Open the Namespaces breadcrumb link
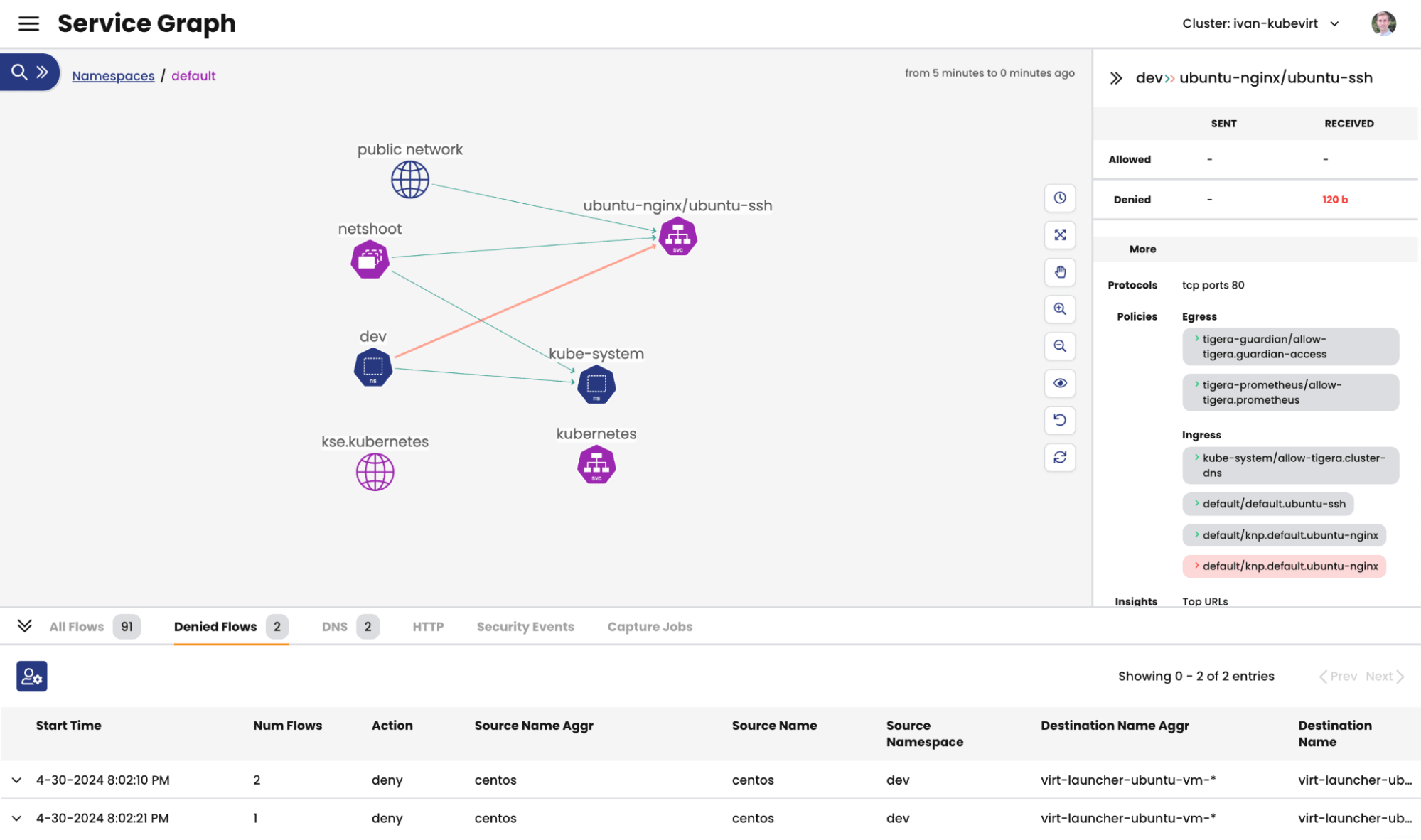Image resolution: width=1421 pixels, height=840 pixels. [113, 76]
